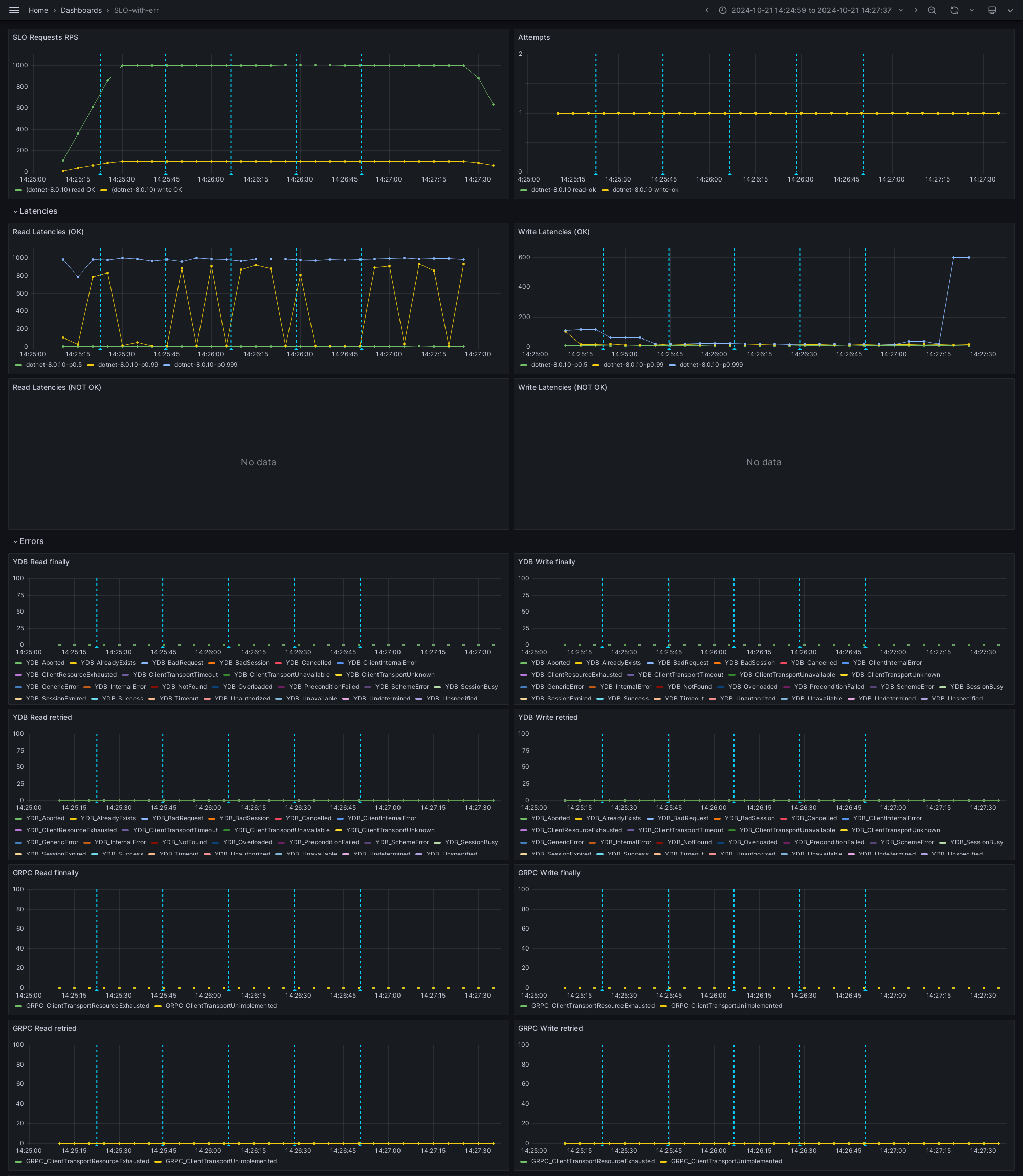Toggle YDB_BadSession in YDB Read finally legend

244,663
